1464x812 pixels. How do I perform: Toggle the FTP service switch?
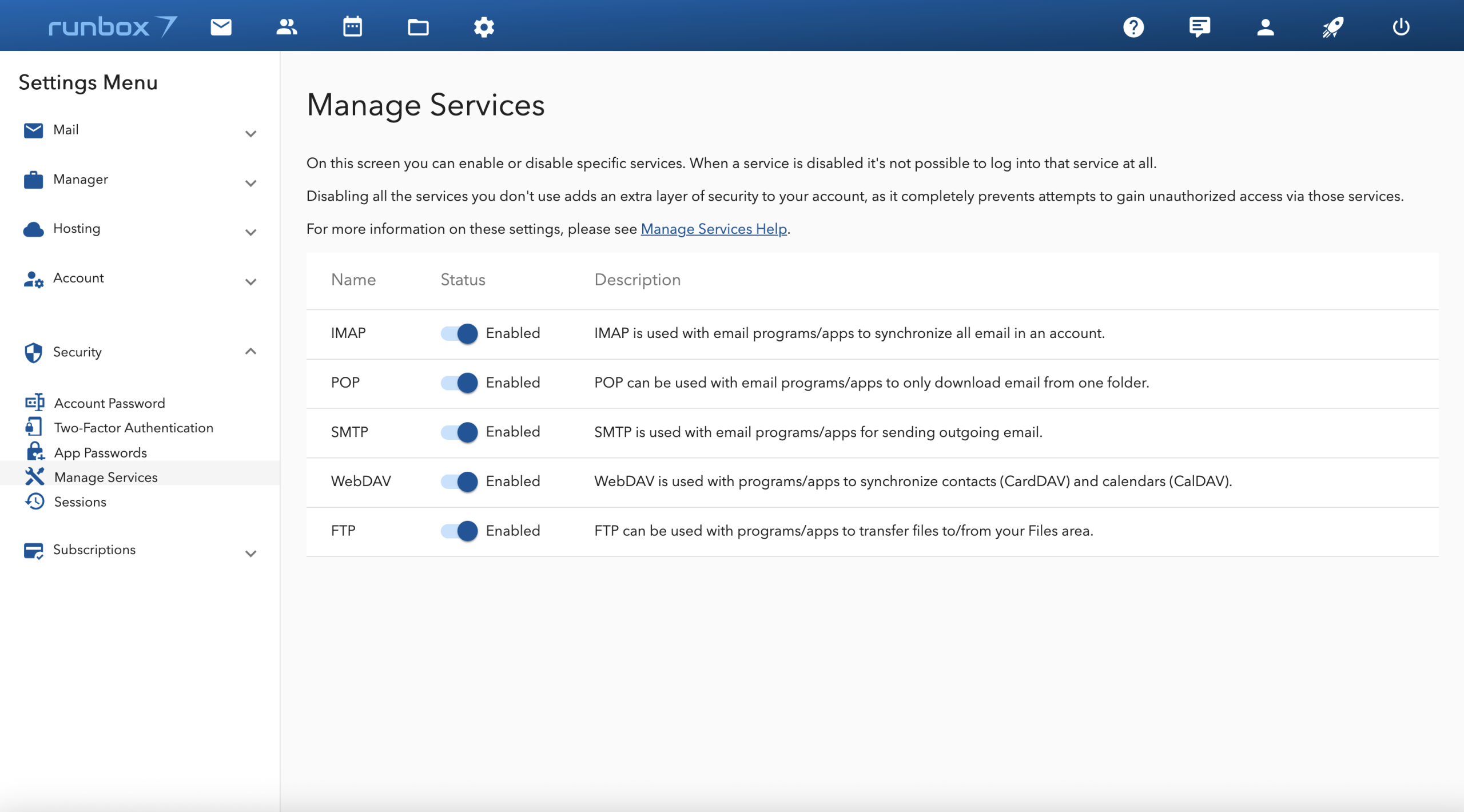click(459, 531)
